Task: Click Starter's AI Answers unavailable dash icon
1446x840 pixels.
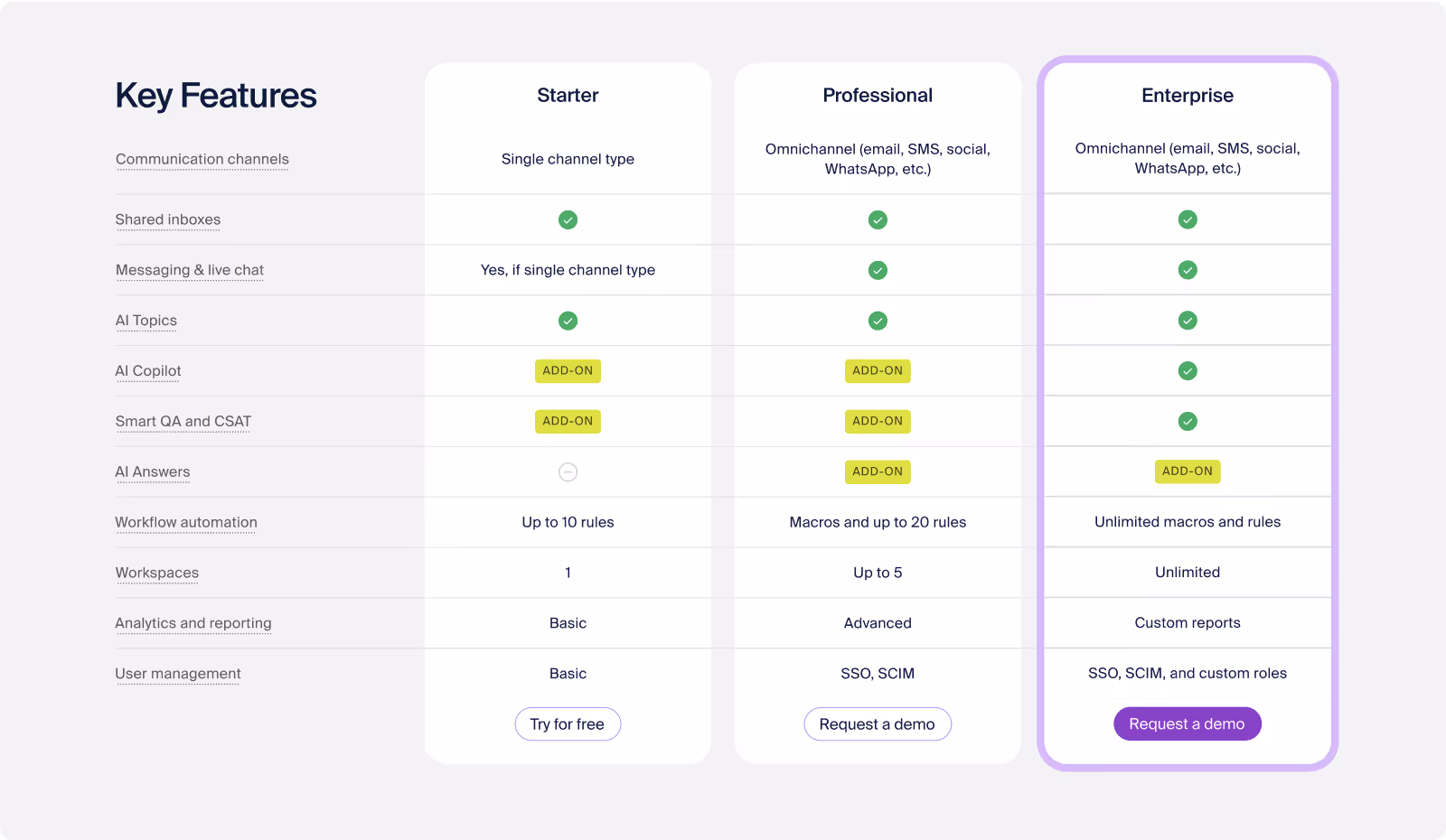Action: [568, 471]
